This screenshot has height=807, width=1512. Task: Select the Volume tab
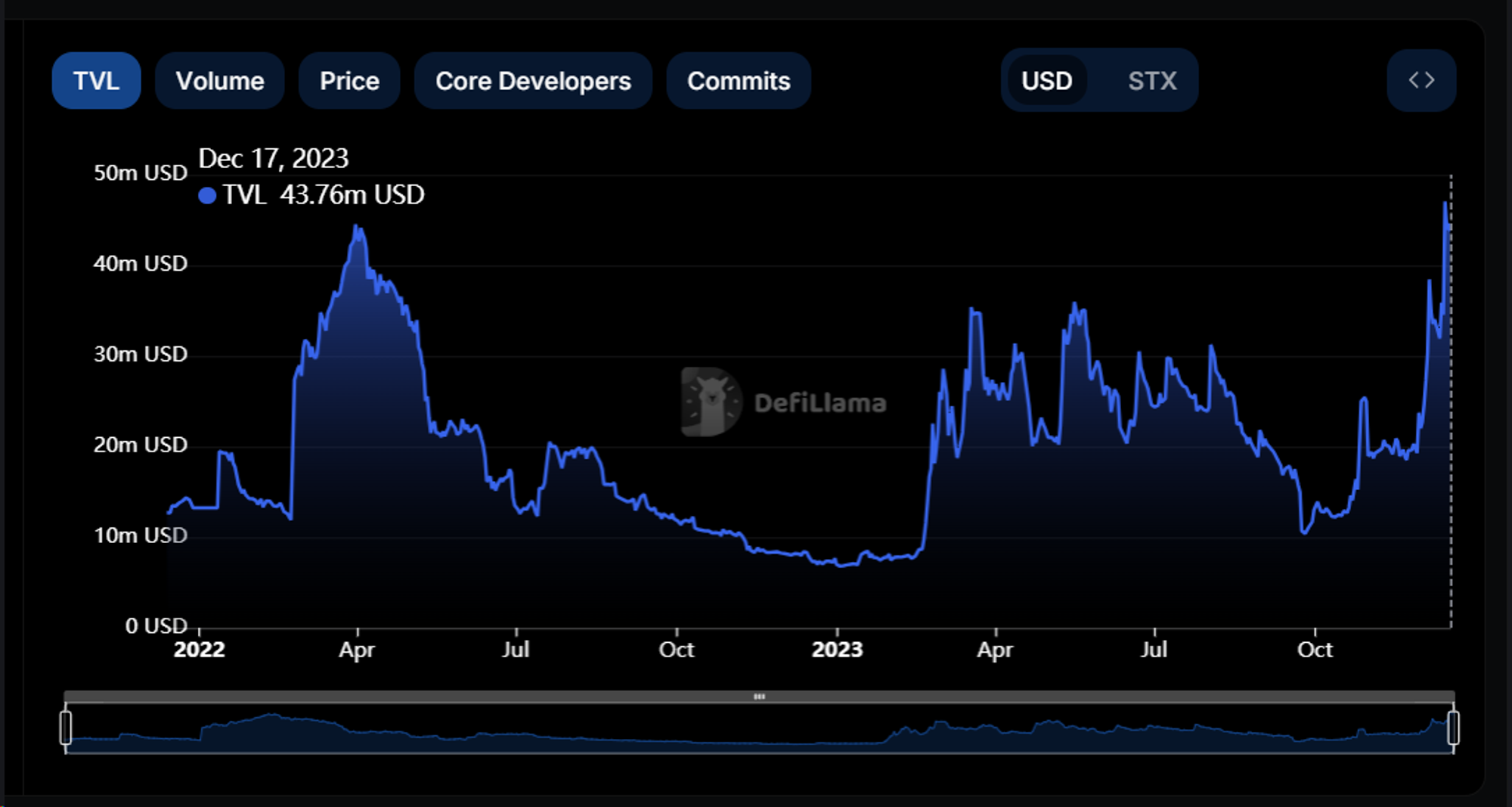[x=219, y=80]
